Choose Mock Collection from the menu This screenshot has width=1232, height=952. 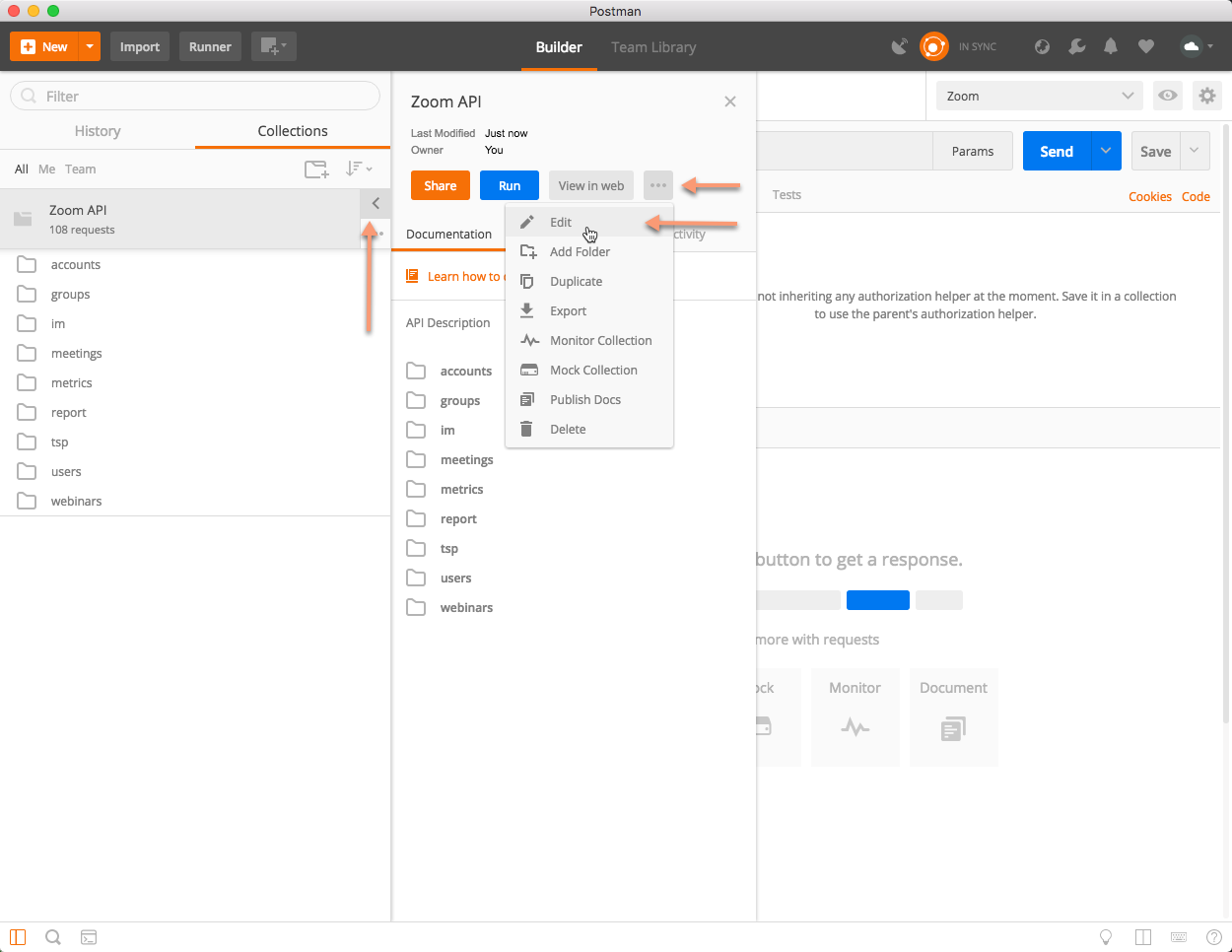(x=589, y=370)
